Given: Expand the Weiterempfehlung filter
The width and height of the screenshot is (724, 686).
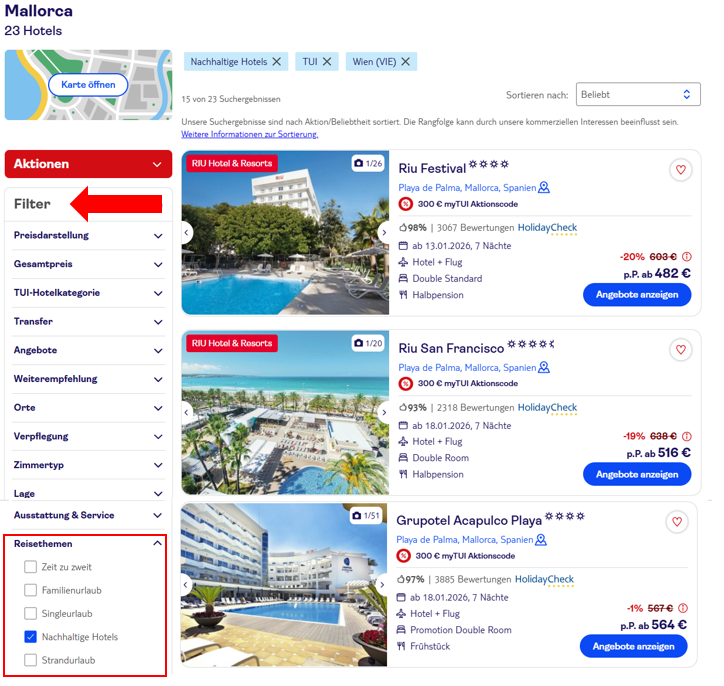Looking at the screenshot, I should (88, 379).
